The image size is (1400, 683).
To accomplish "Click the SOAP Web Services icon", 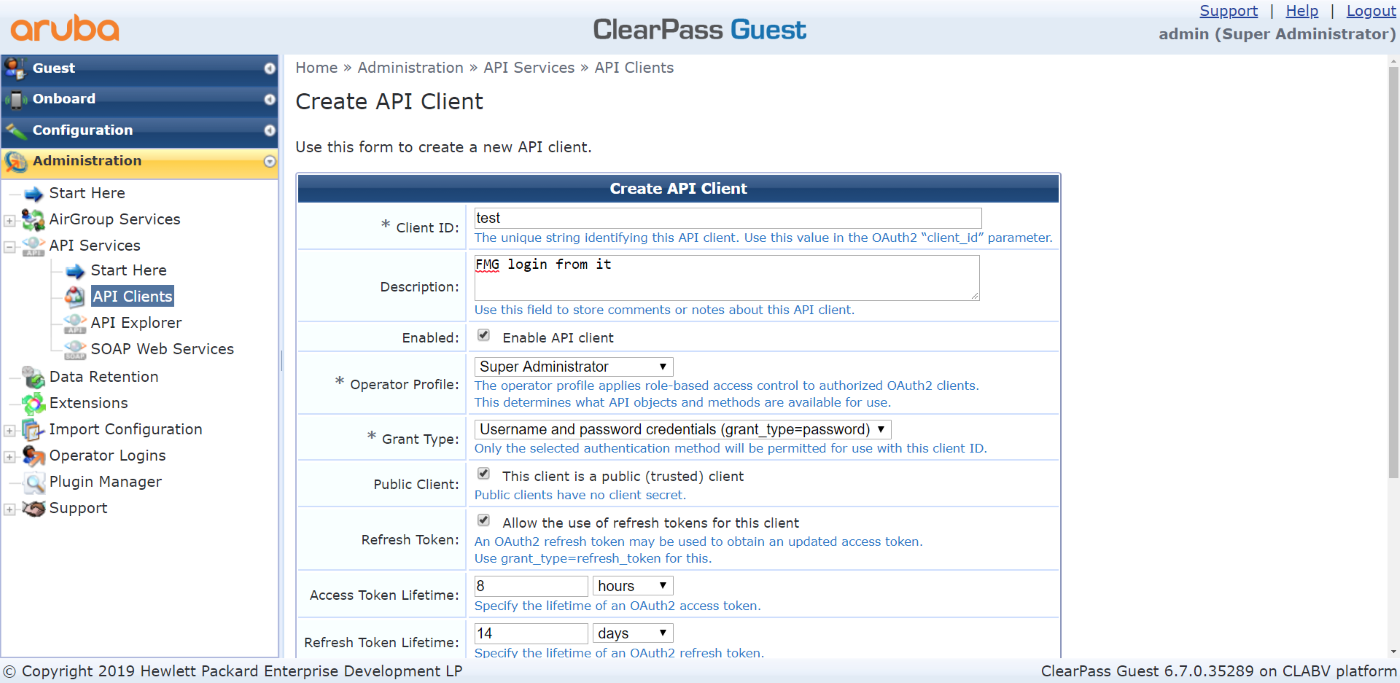I will tap(75, 349).
